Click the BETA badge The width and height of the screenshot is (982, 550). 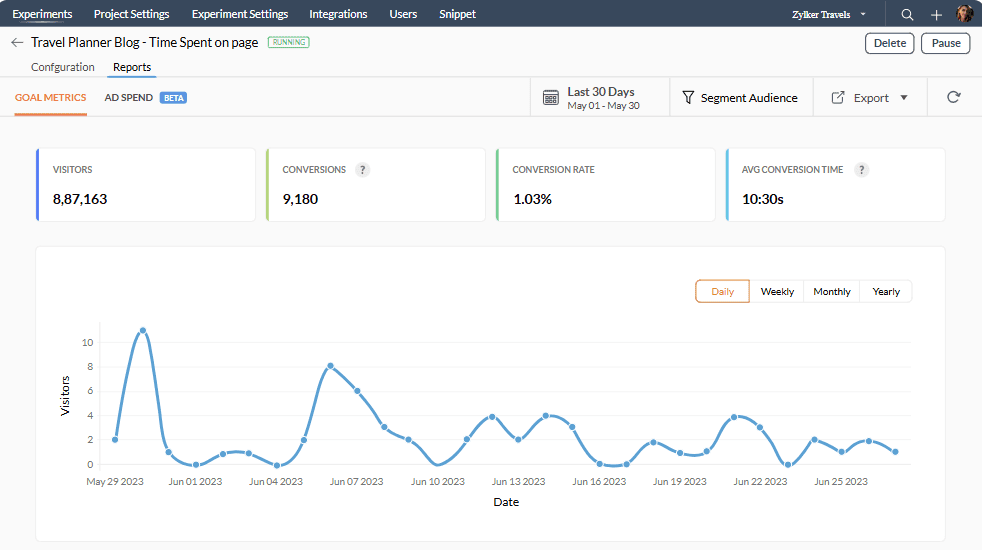coord(173,98)
